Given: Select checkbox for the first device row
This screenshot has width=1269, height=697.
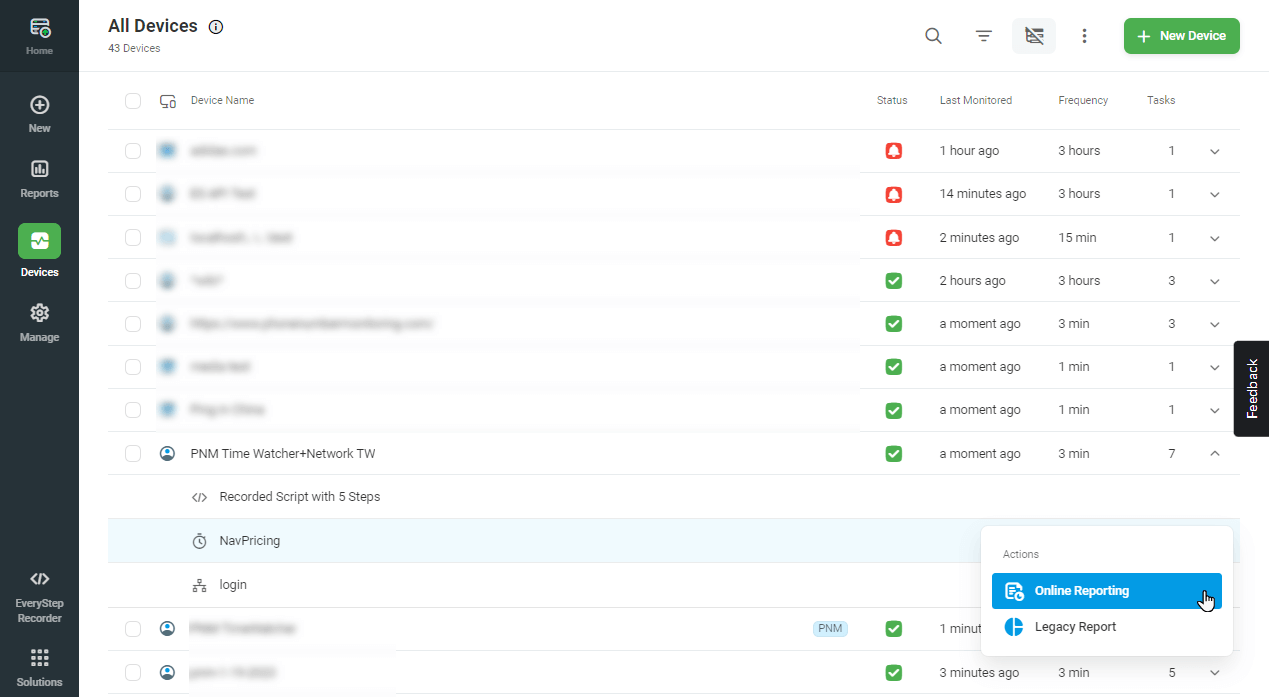Looking at the screenshot, I should pyautogui.click(x=133, y=151).
